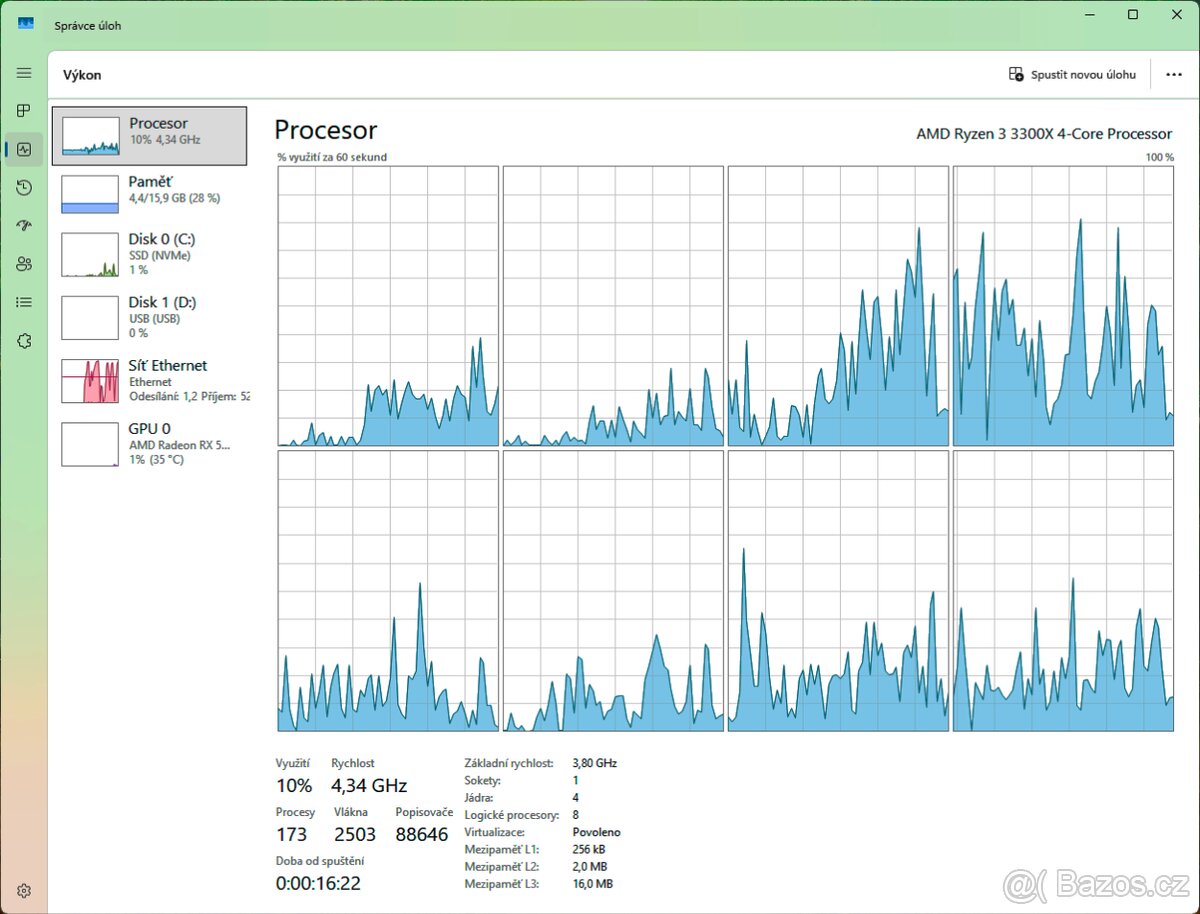Select the Paměť performance item

[149, 193]
